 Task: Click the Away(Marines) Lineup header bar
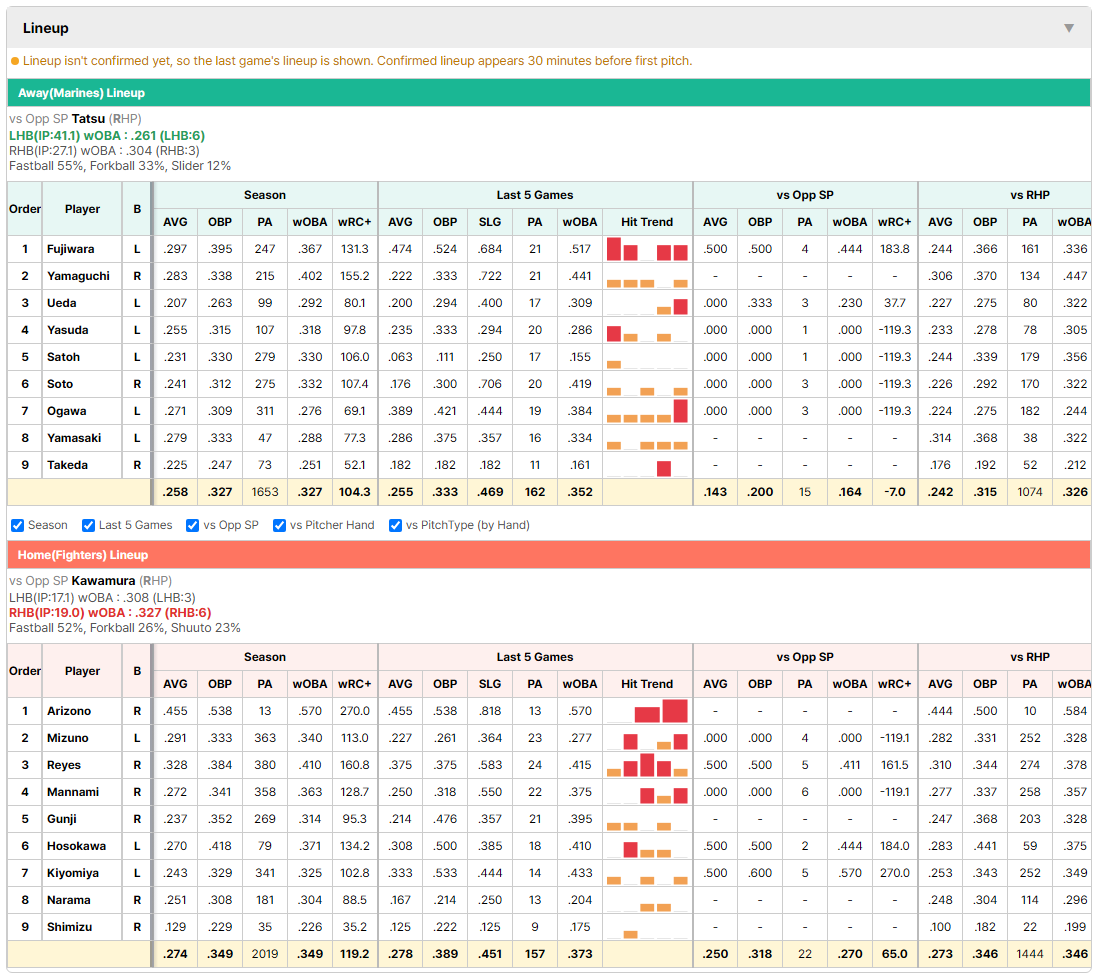(549, 93)
